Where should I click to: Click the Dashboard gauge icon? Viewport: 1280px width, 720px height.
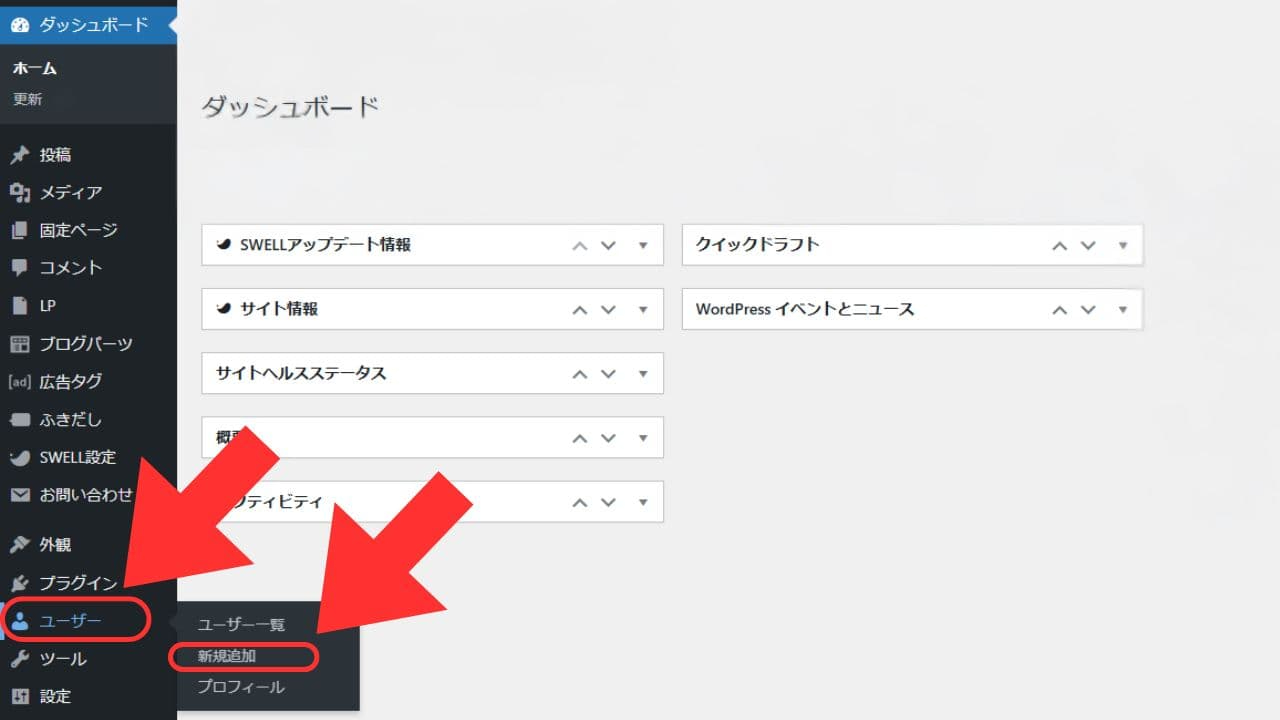click(x=20, y=24)
